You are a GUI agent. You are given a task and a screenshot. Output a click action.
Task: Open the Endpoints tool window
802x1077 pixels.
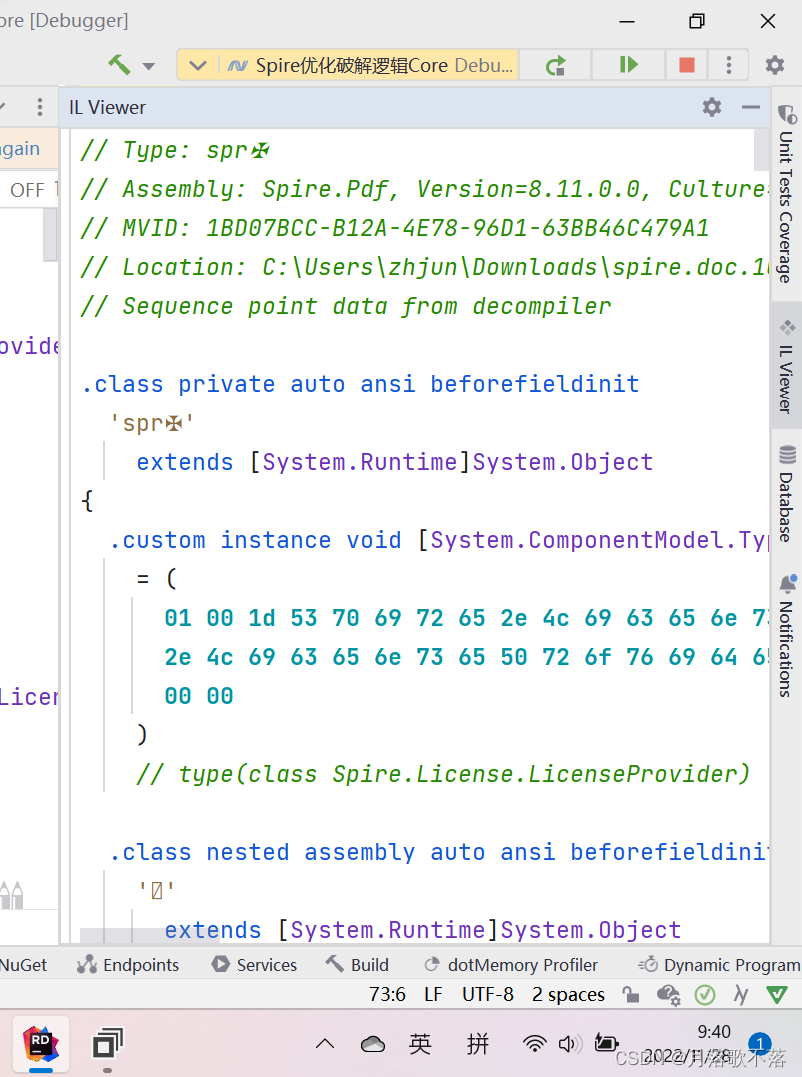pos(128,965)
